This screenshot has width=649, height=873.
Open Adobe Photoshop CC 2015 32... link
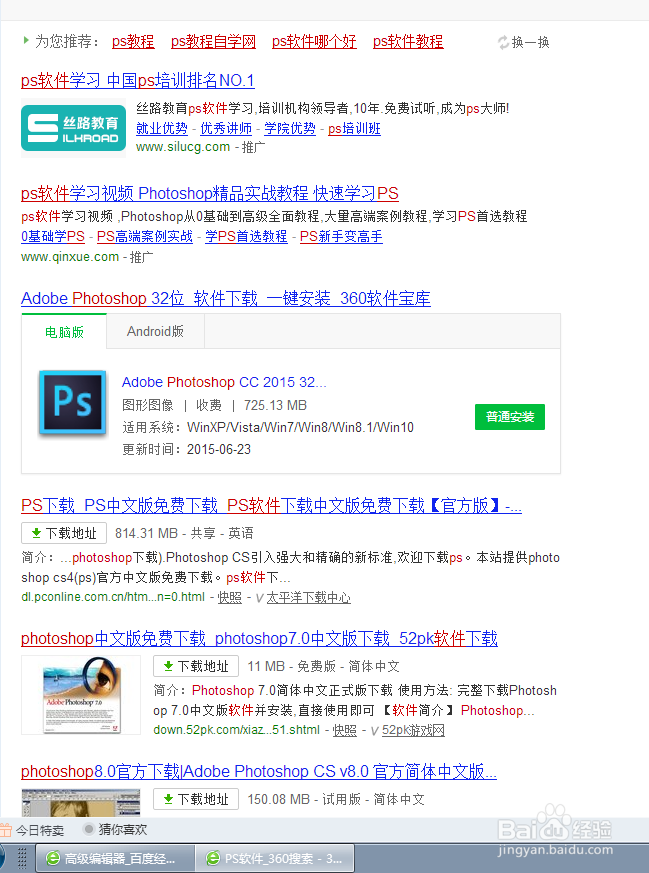tap(224, 382)
